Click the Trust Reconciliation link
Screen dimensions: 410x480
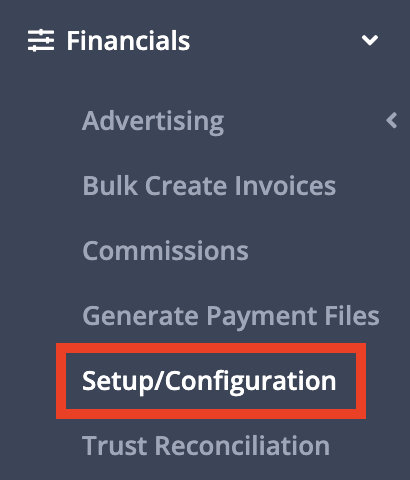point(206,445)
